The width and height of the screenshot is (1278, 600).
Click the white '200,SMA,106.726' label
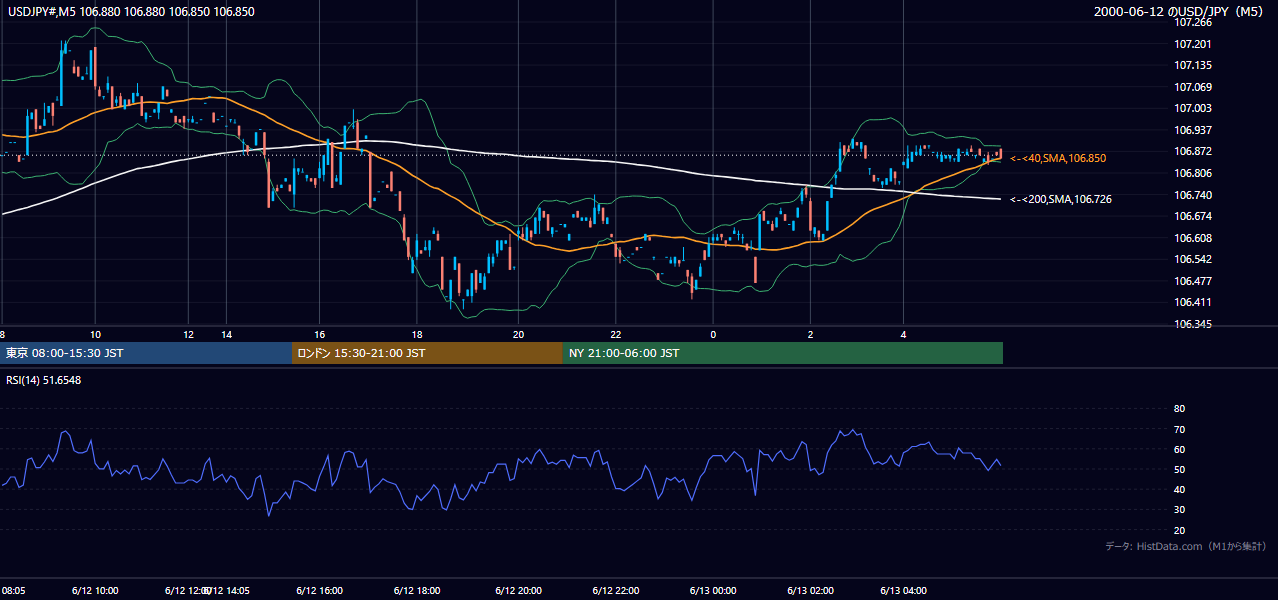click(1061, 199)
